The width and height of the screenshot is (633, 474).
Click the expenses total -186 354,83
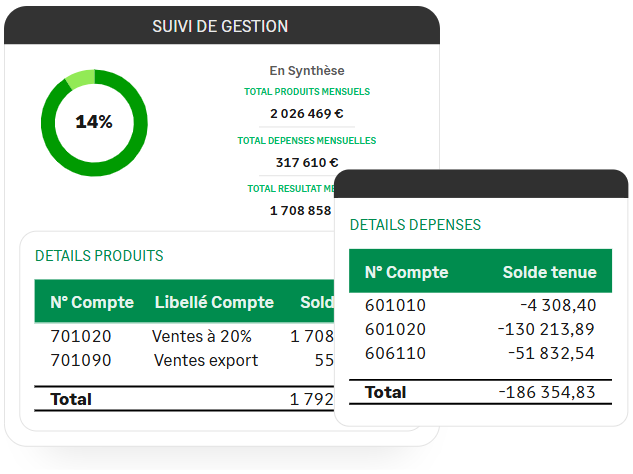point(546,392)
